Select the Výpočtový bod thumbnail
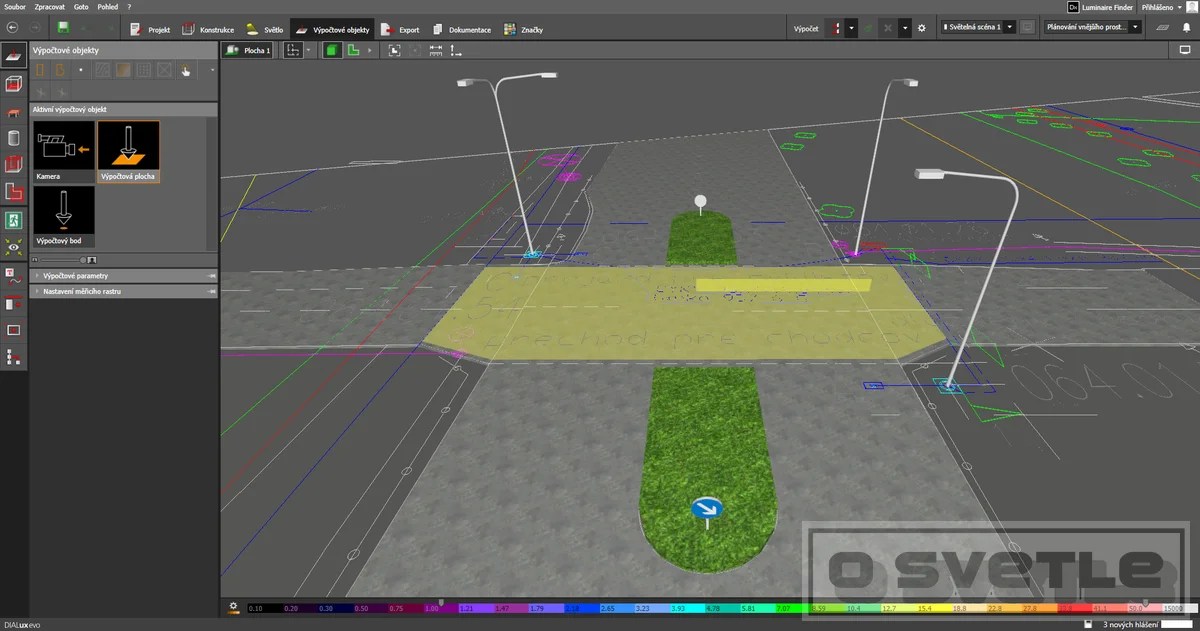This screenshot has width=1200, height=631. (x=64, y=216)
